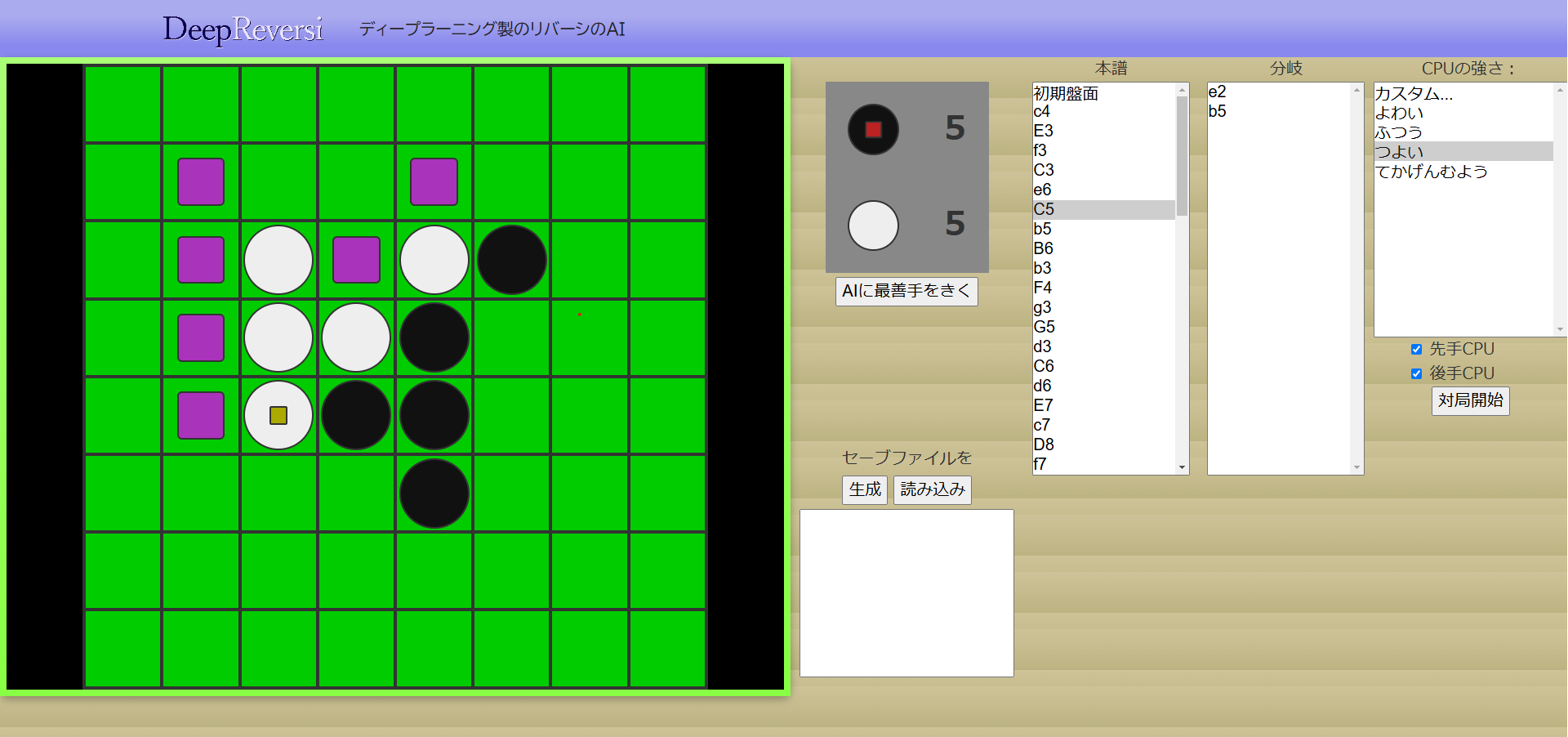This screenshot has width=1568, height=737.
Task: Ask the AI for the best move
Action: pyautogui.click(x=906, y=291)
